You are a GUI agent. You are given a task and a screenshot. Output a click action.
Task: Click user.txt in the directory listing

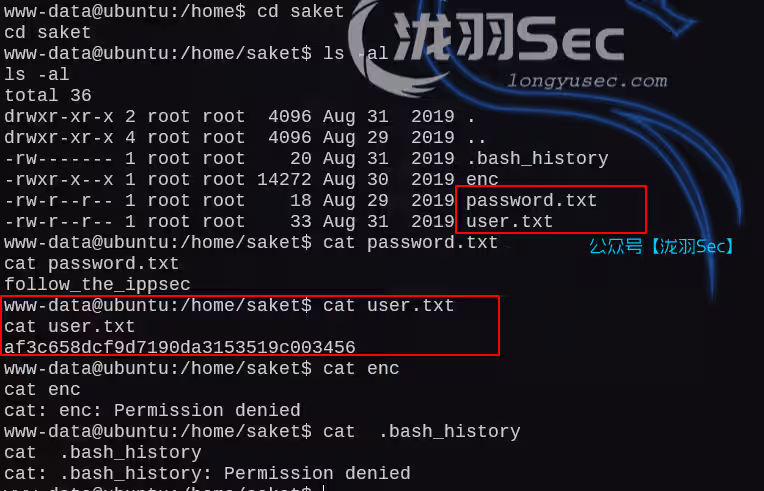click(x=509, y=221)
